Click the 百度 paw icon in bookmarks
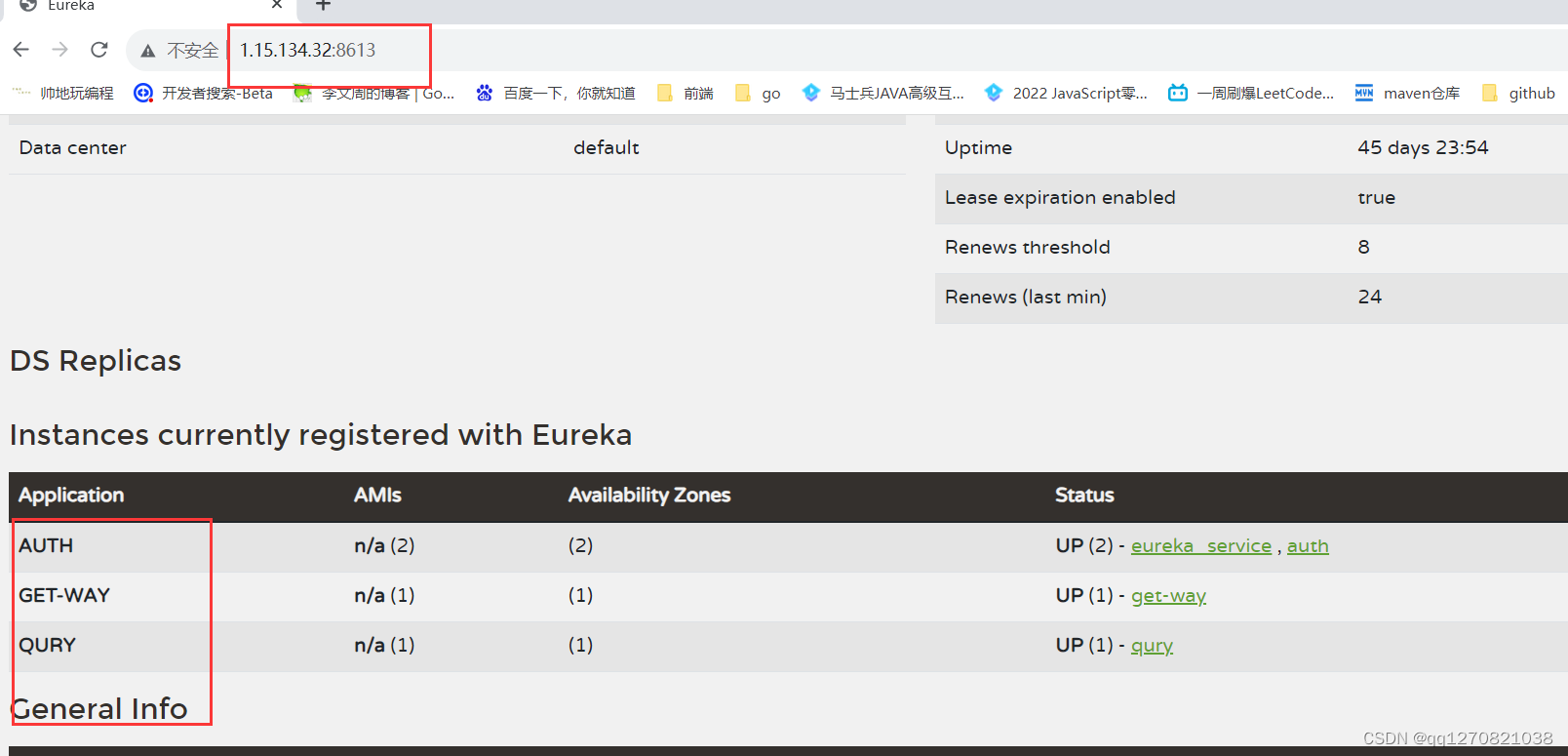The image size is (1568, 756). coord(485,93)
